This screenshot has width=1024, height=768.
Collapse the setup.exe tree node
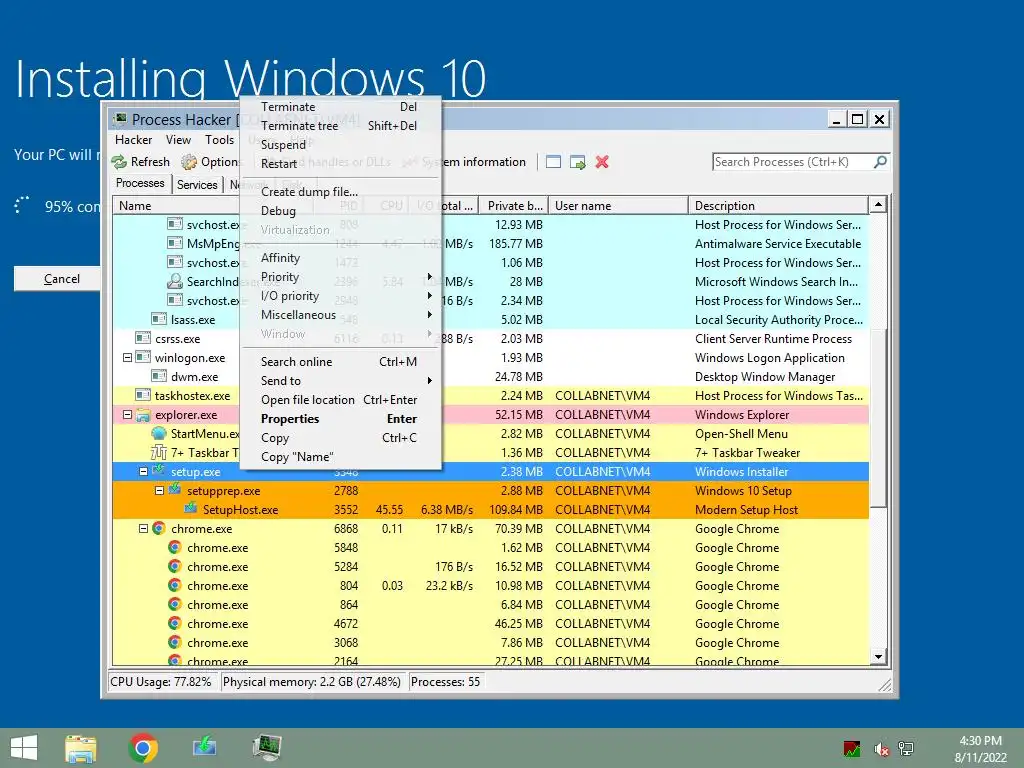click(x=143, y=472)
